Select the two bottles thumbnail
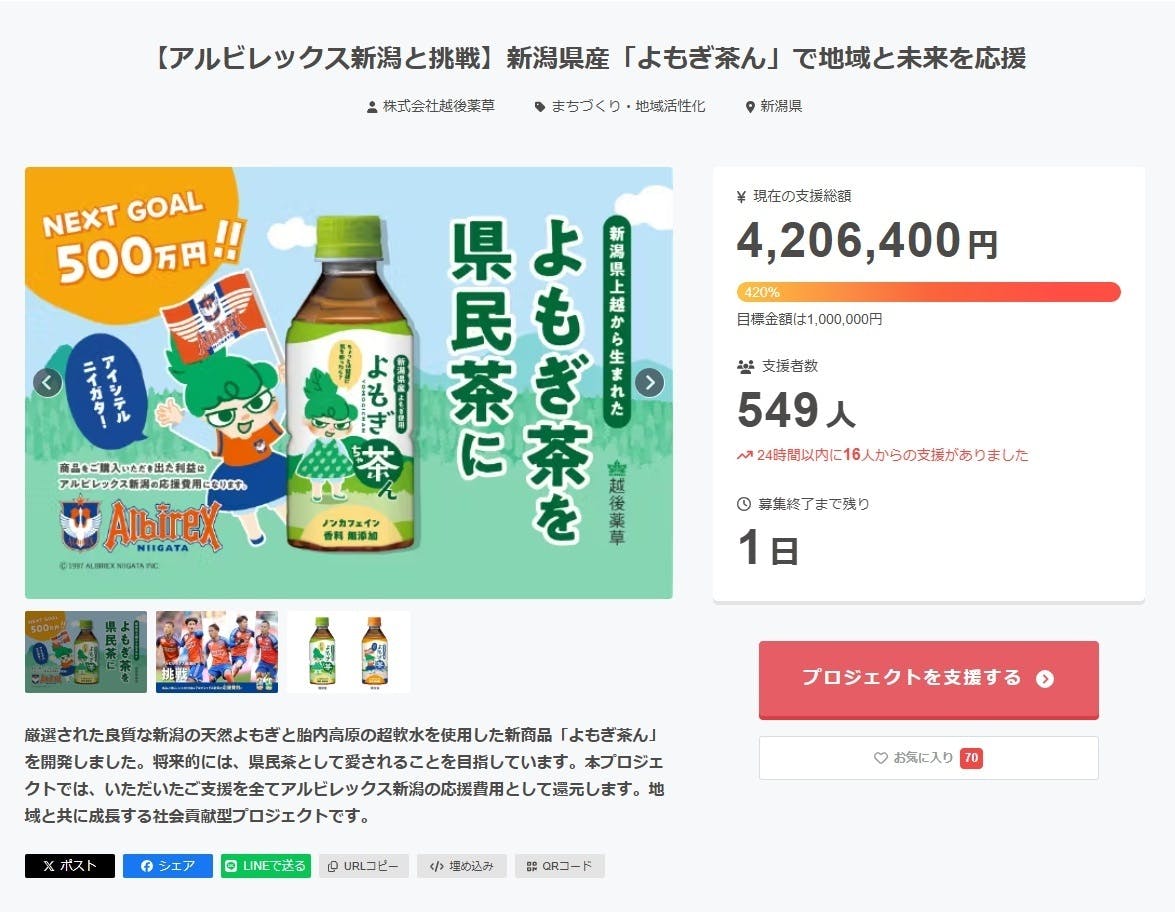Screen dimensions: 1175x912 (x=349, y=652)
